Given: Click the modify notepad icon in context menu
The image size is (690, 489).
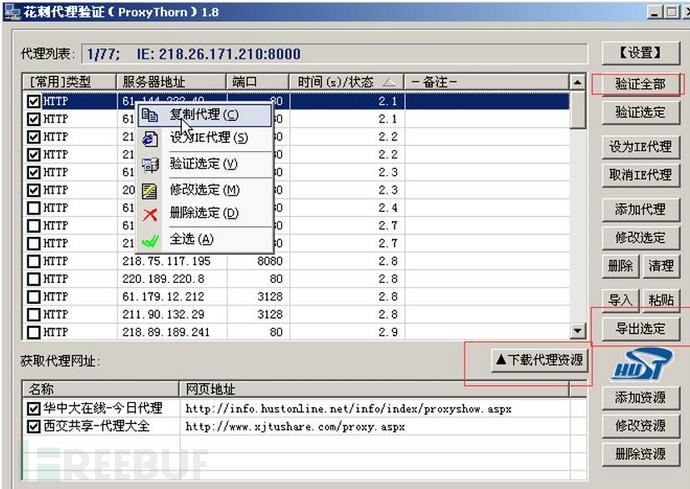Looking at the screenshot, I should coord(150,191).
